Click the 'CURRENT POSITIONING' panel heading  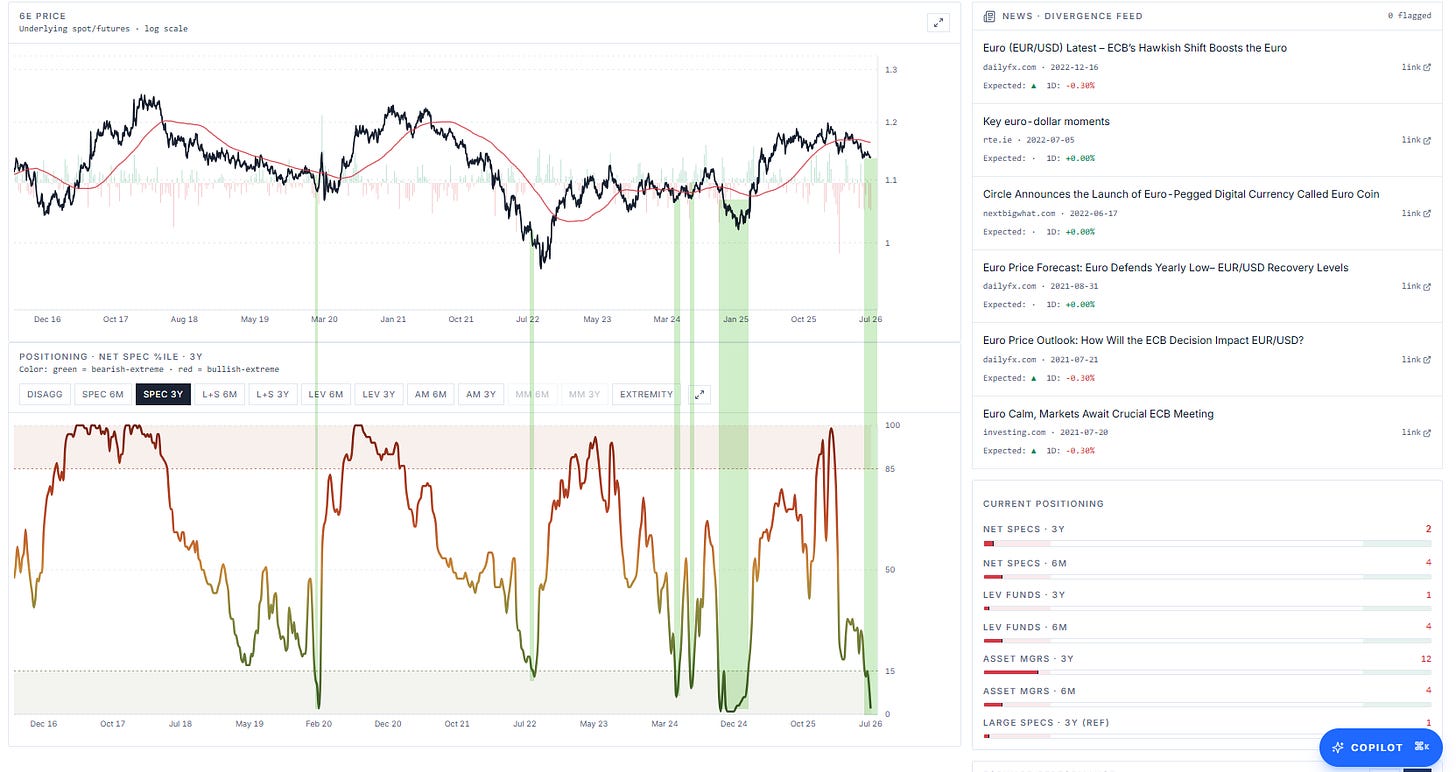(x=1043, y=504)
